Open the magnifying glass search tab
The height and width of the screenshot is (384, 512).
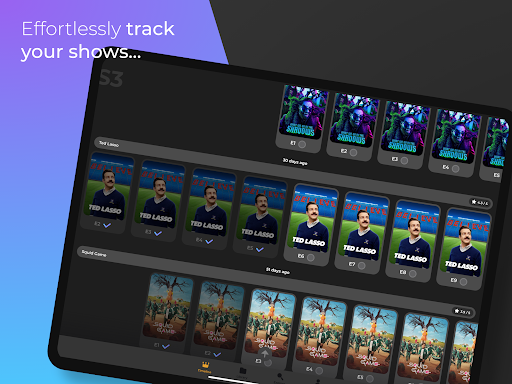click(280, 378)
